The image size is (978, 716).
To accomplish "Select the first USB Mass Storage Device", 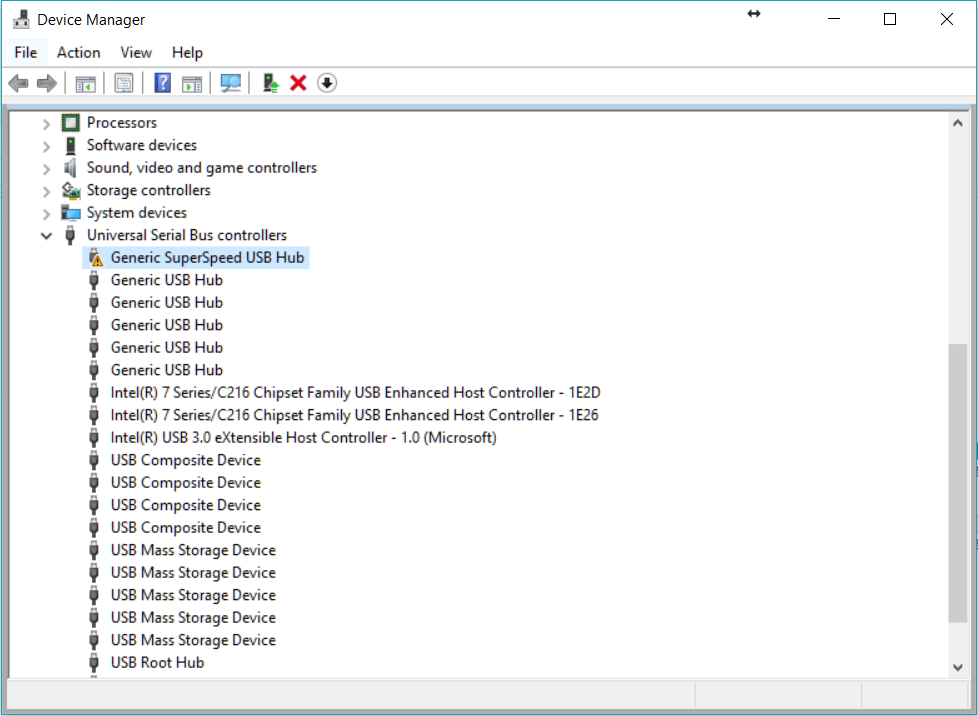I will [x=192, y=549].
